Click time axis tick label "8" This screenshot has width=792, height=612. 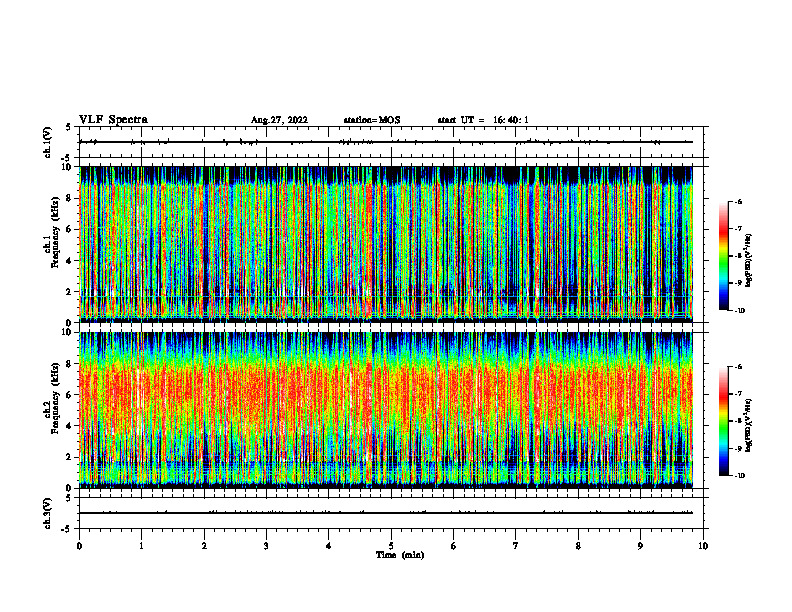[x=578, y=546]
